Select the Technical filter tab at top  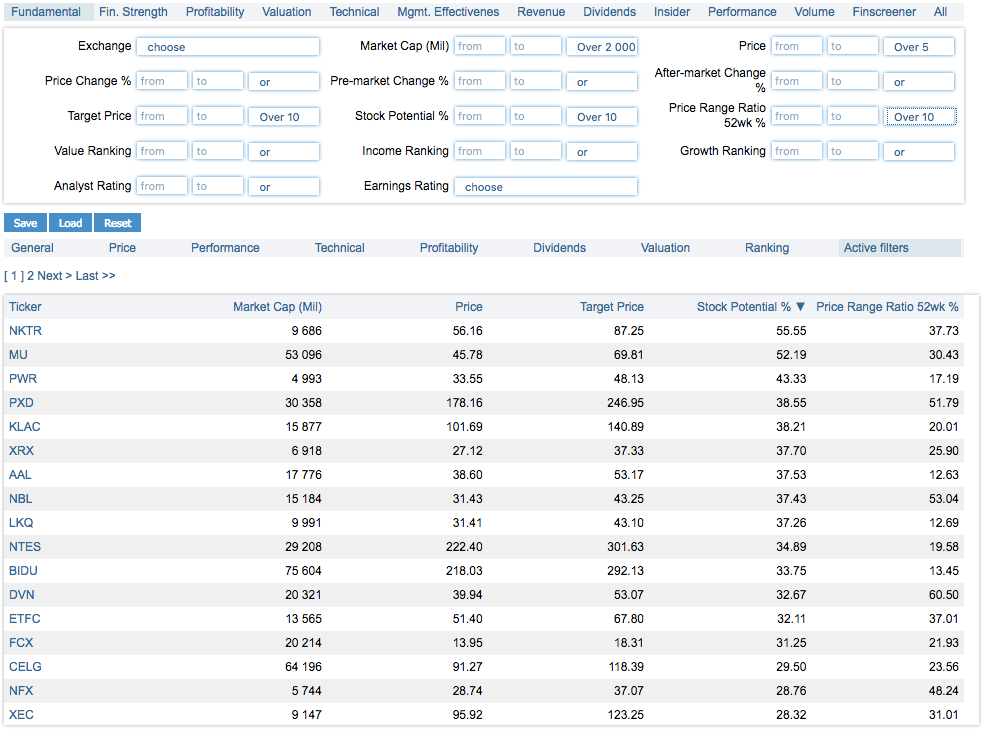click(x=354, y=12)
